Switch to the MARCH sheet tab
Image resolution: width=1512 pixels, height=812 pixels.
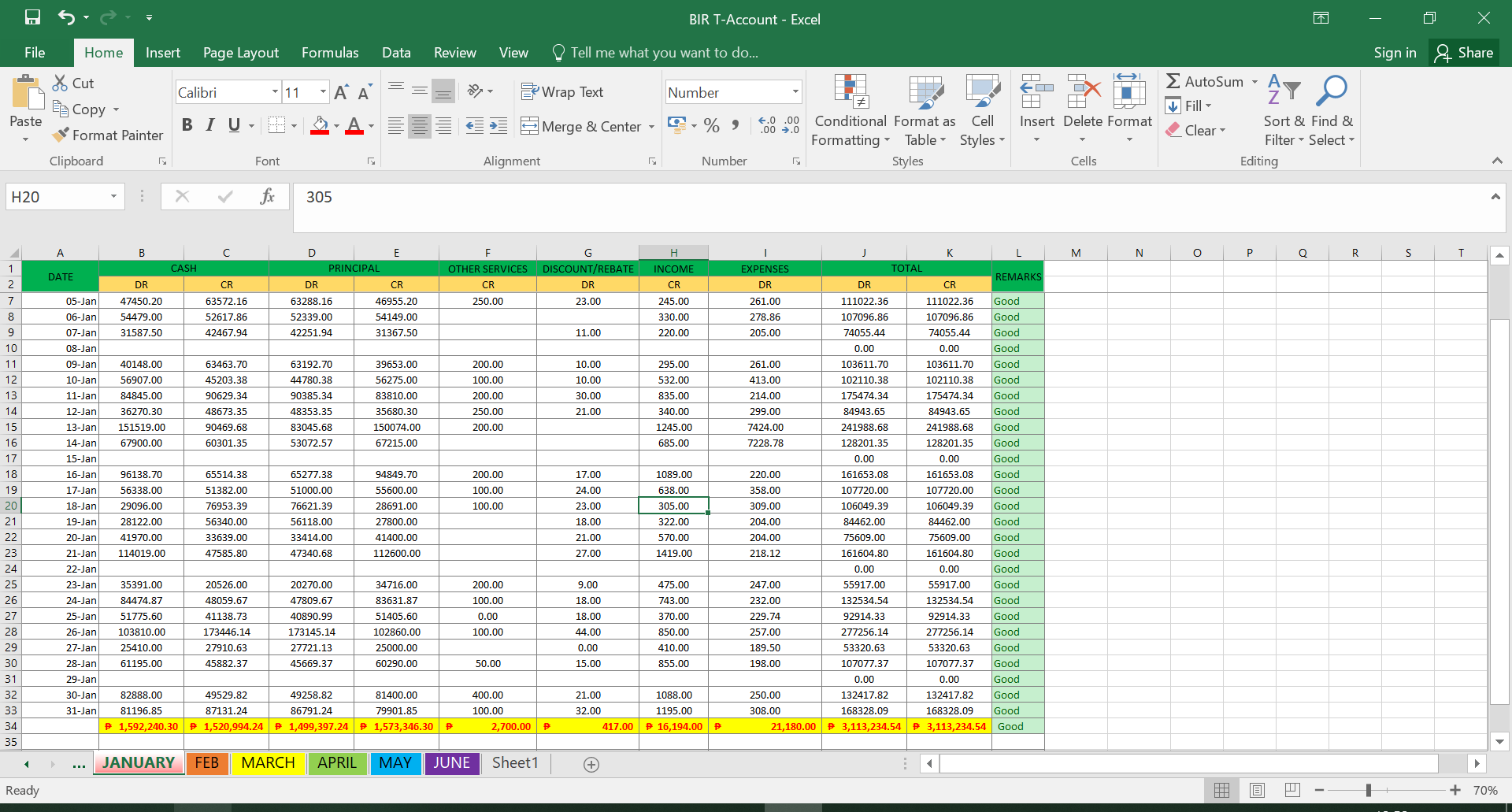tap(268, 763)
